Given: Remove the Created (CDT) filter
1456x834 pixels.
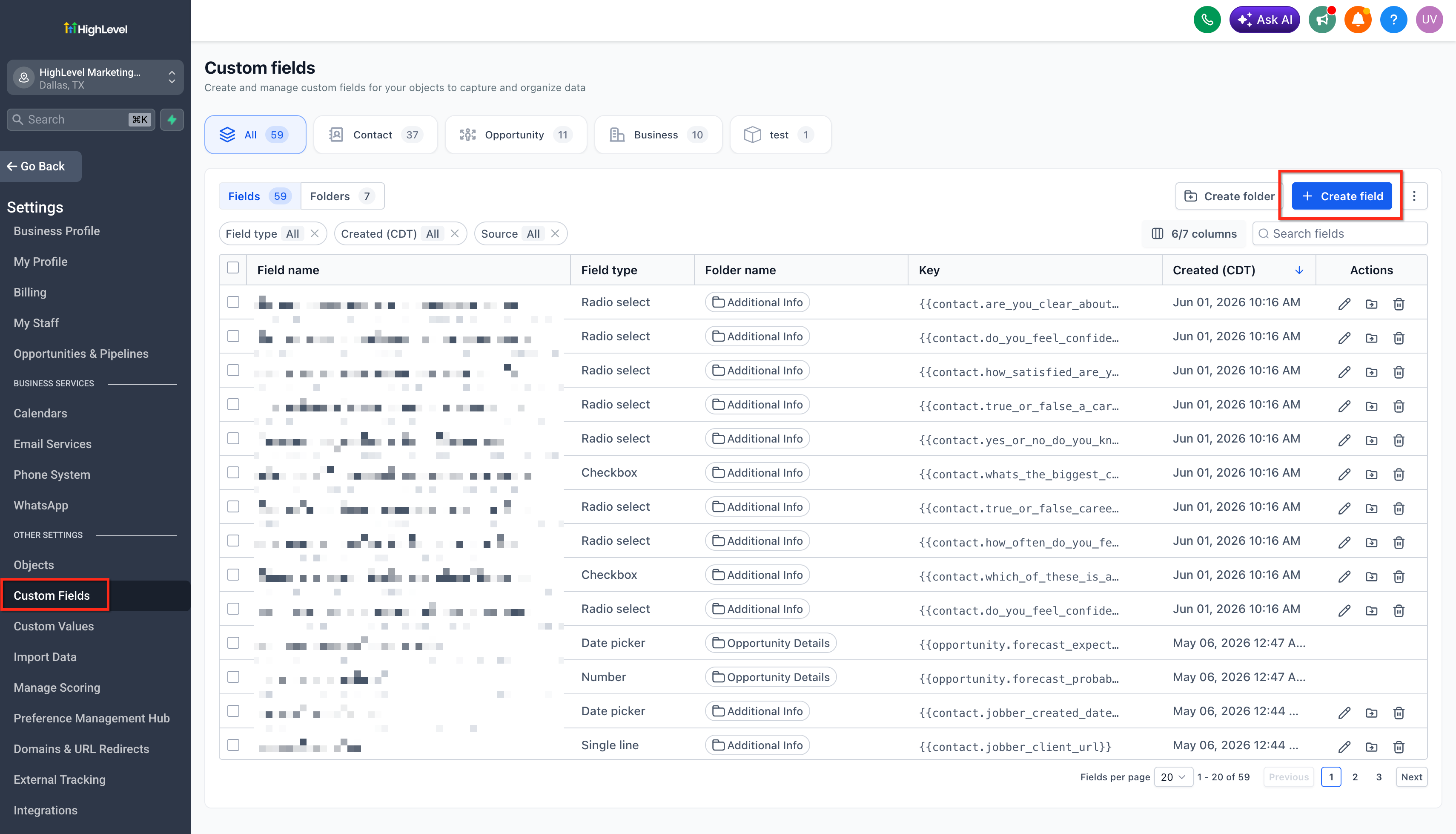Looking at the screenshot, I should click(455, 234).
